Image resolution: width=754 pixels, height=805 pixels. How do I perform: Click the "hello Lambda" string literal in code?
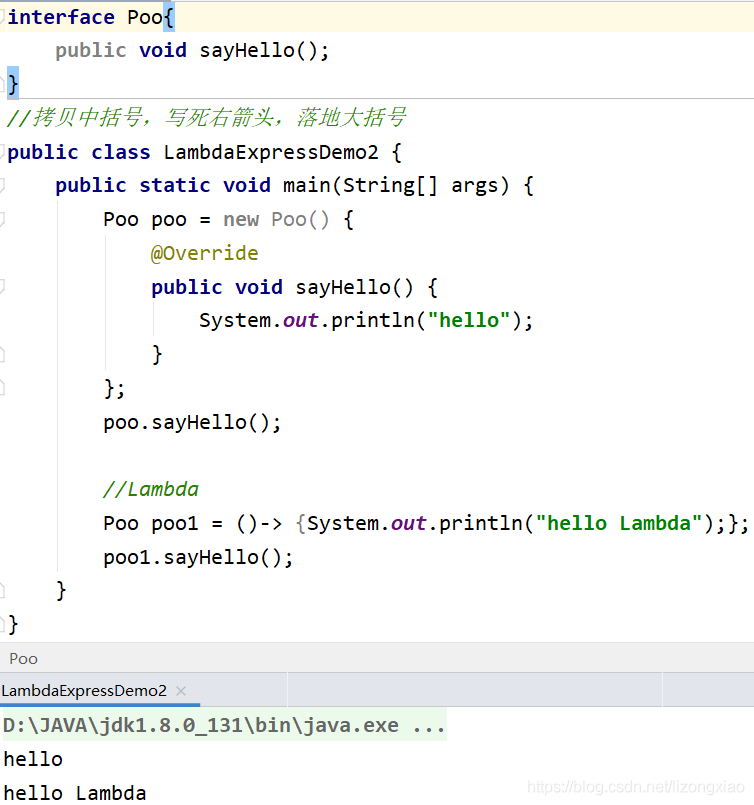coord(619,523)
